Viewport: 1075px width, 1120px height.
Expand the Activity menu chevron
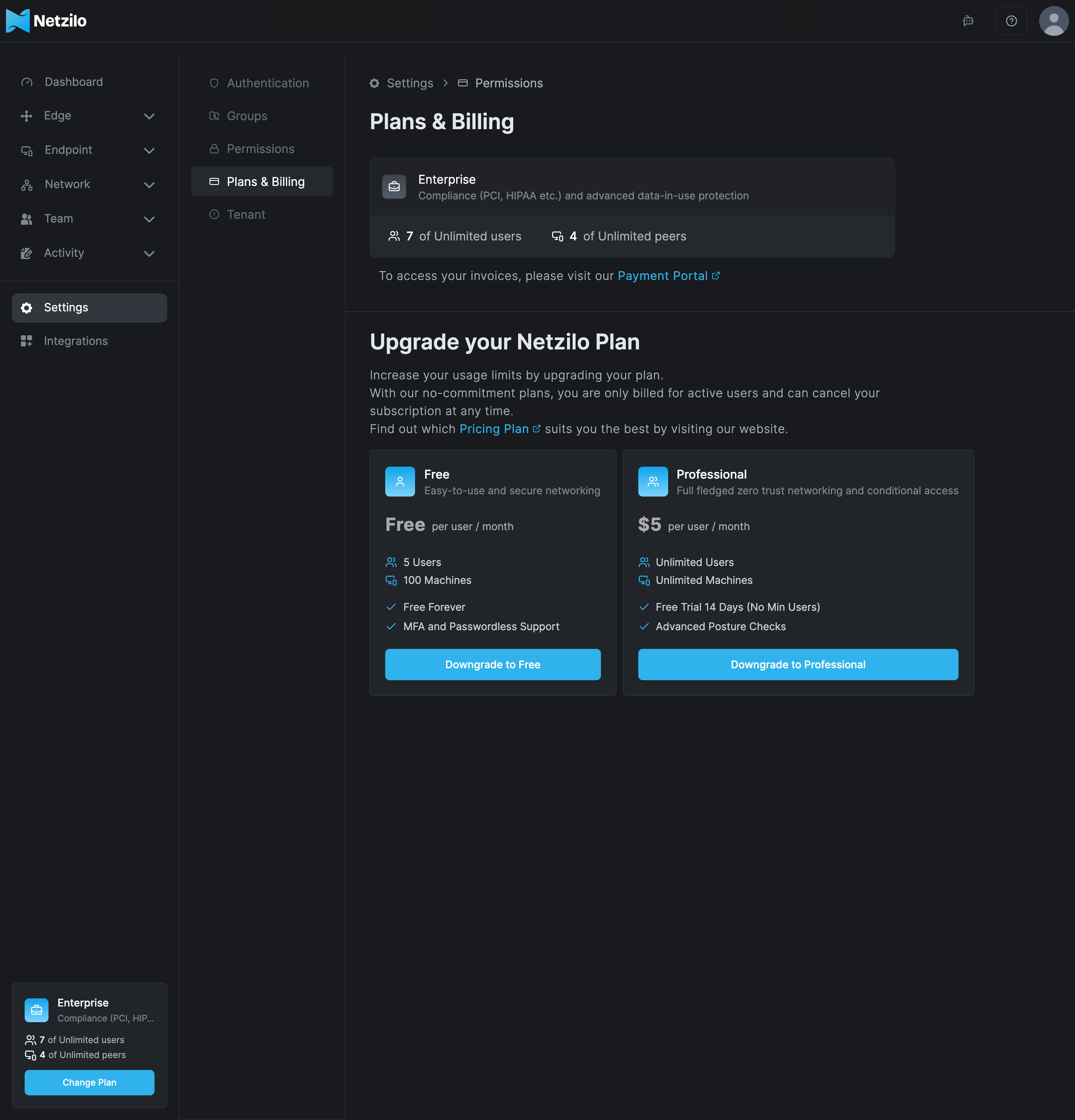(x=149, y=254)
